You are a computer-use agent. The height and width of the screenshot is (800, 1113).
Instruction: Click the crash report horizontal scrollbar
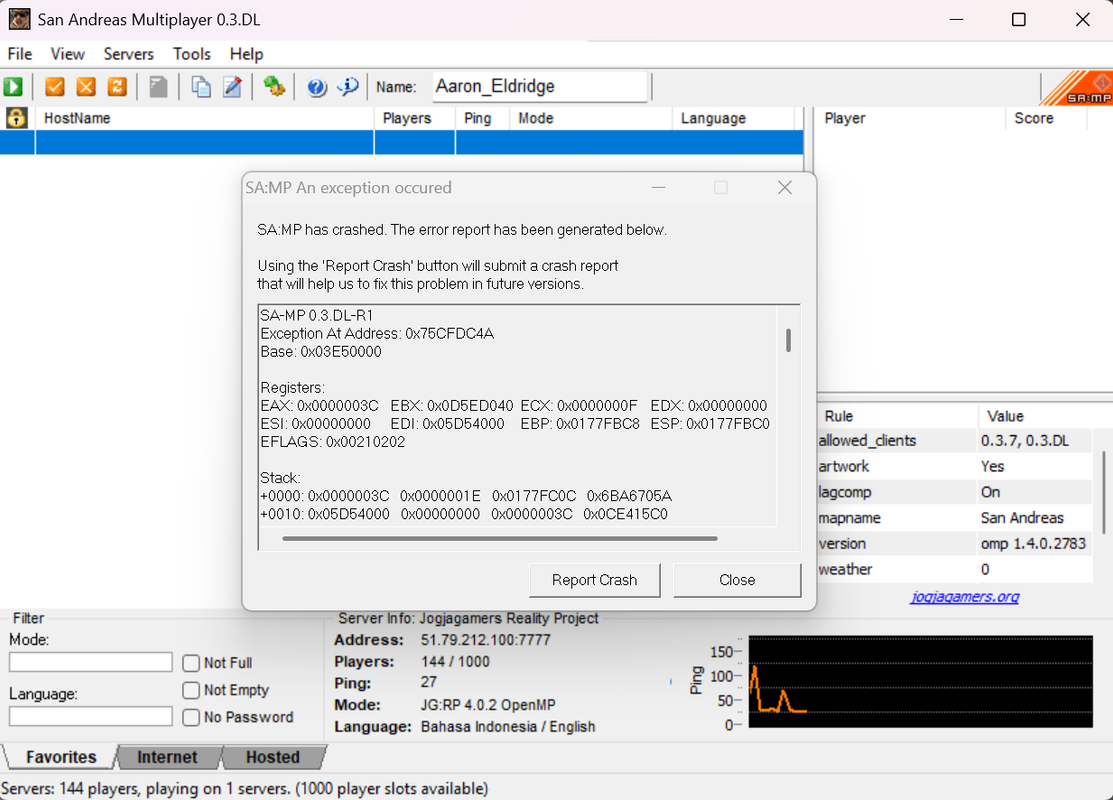pyautogui.click(x=500, y=539)
